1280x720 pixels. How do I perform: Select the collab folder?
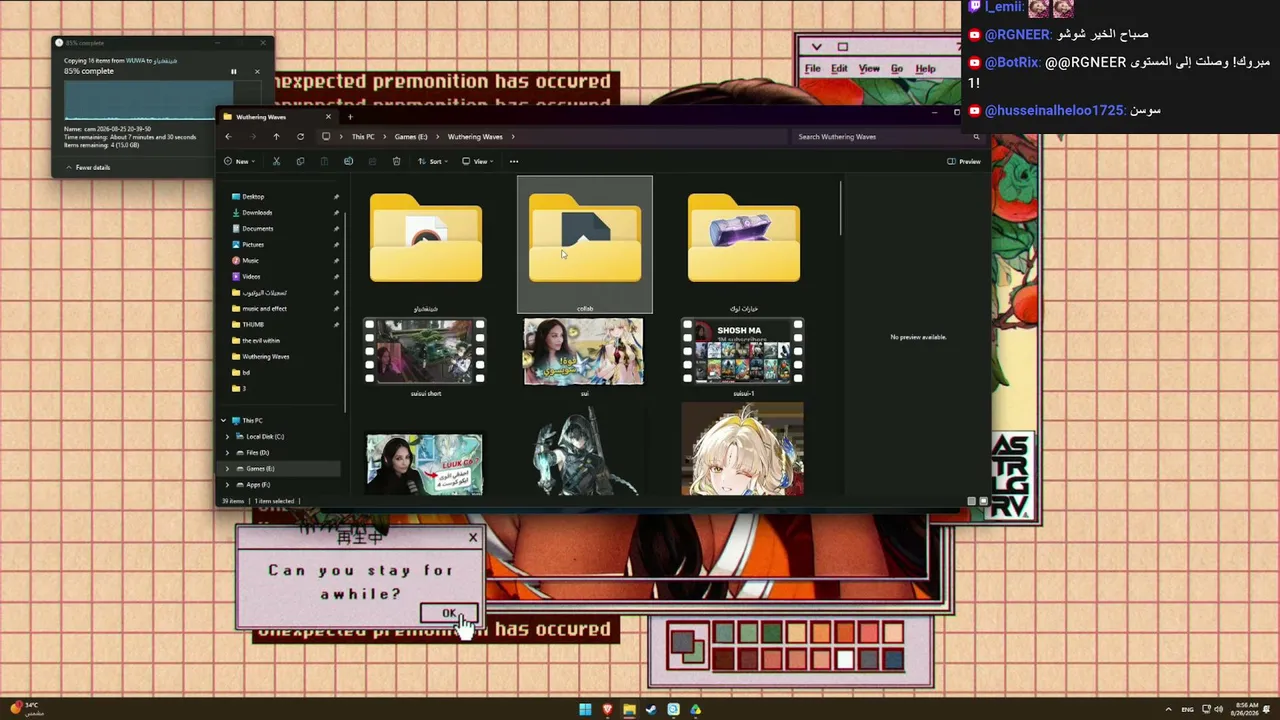pos(585,245)
